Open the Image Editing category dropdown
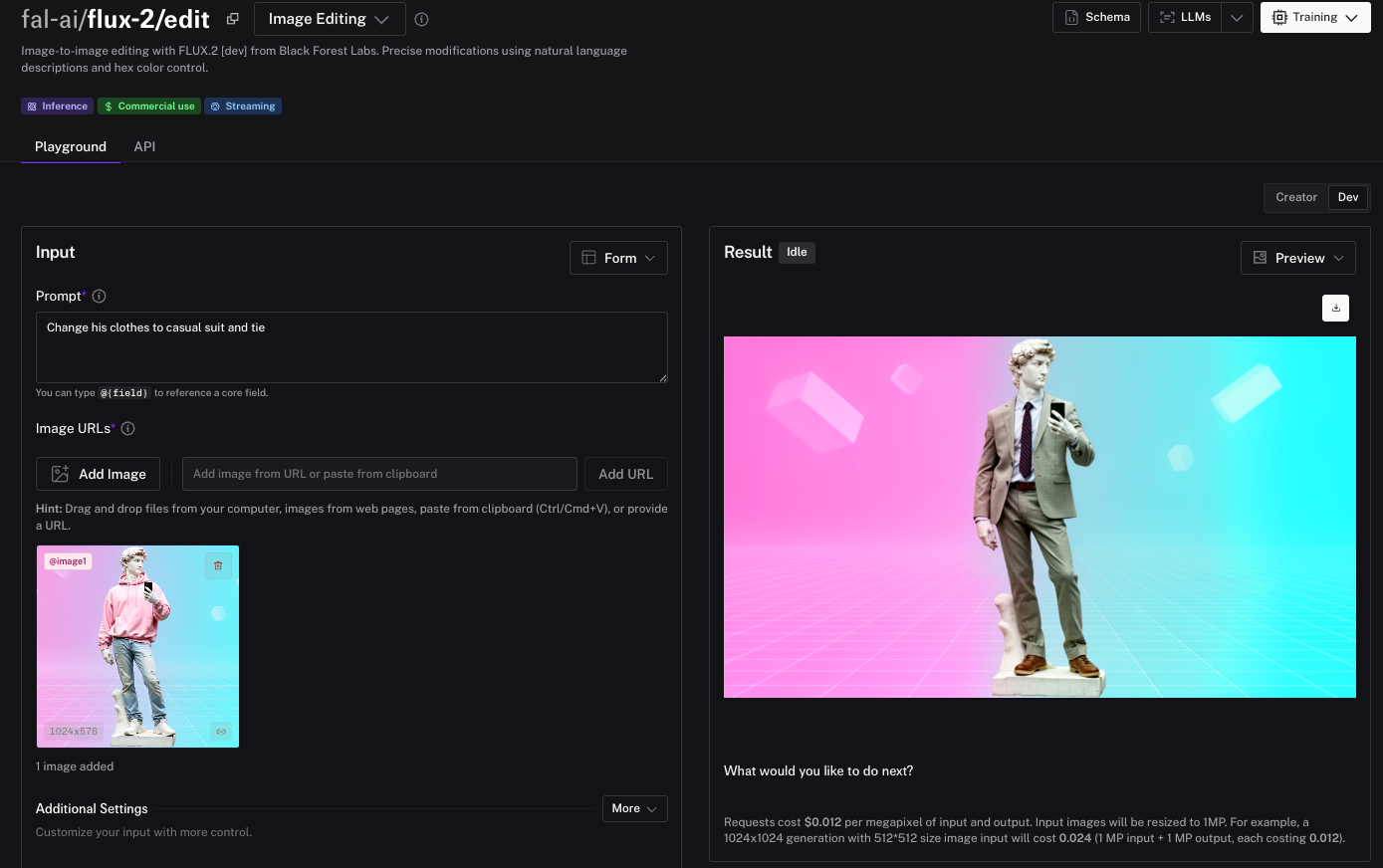The width and height of the screenshot is (1383, 868). (329, 19)
